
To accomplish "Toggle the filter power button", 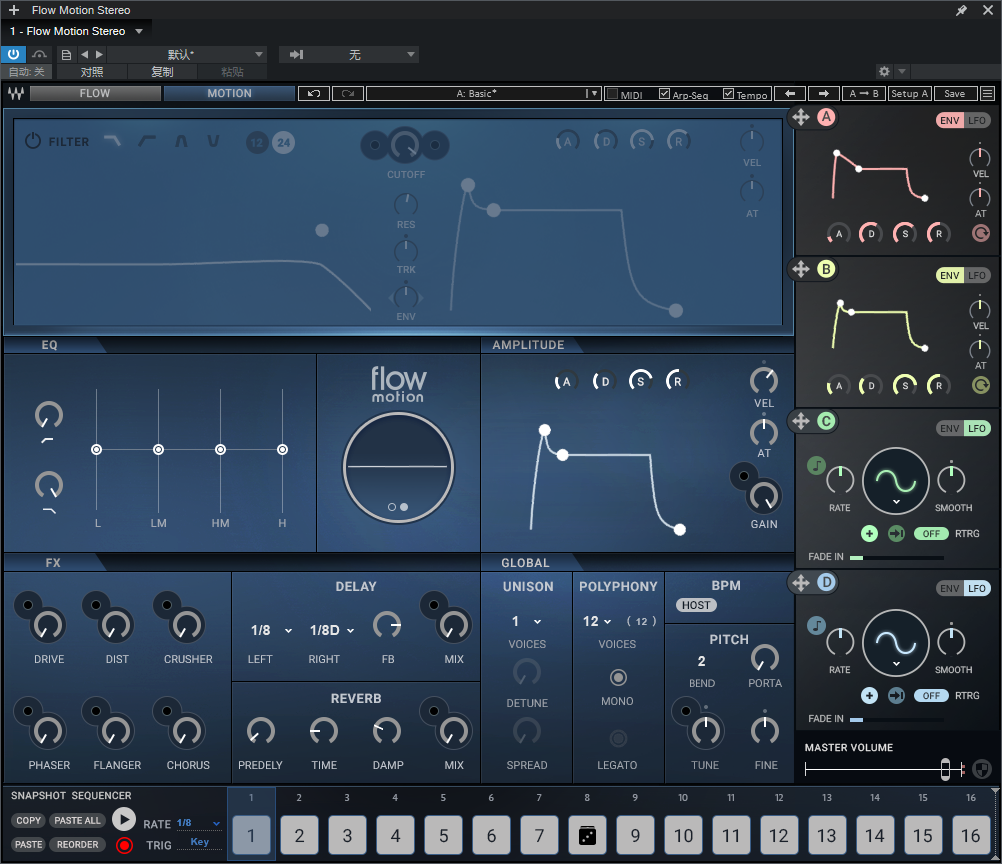I will [33, 141].
